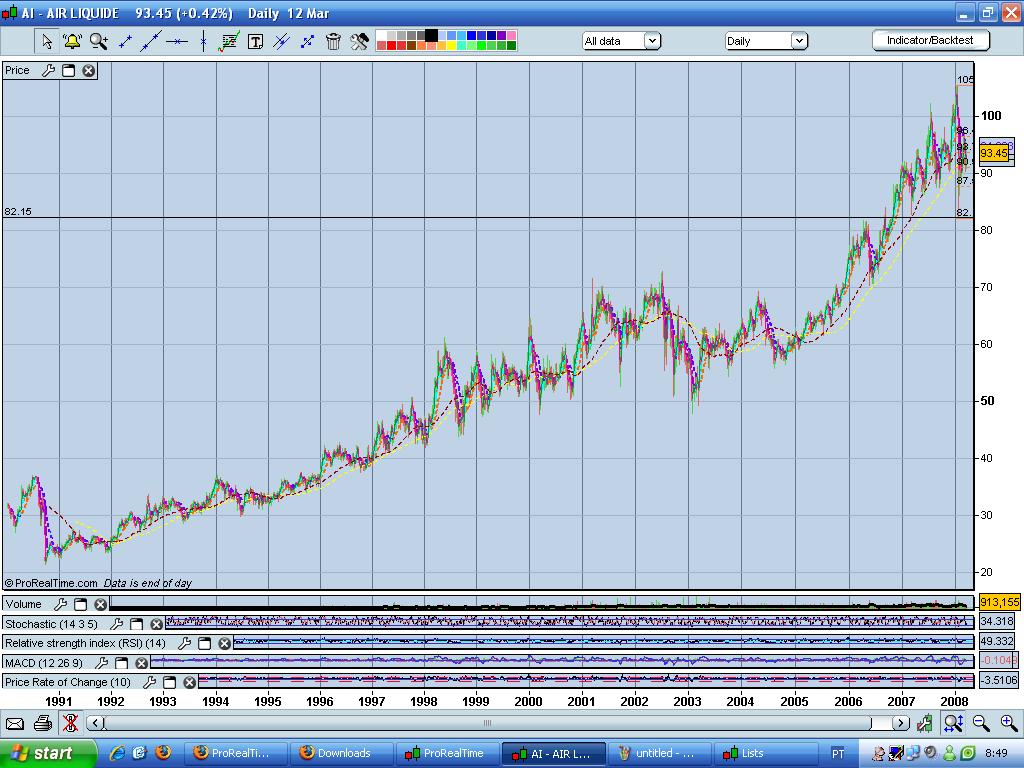Click the PT language indicator
1024x768 pixels.
(x=838, y=754)
